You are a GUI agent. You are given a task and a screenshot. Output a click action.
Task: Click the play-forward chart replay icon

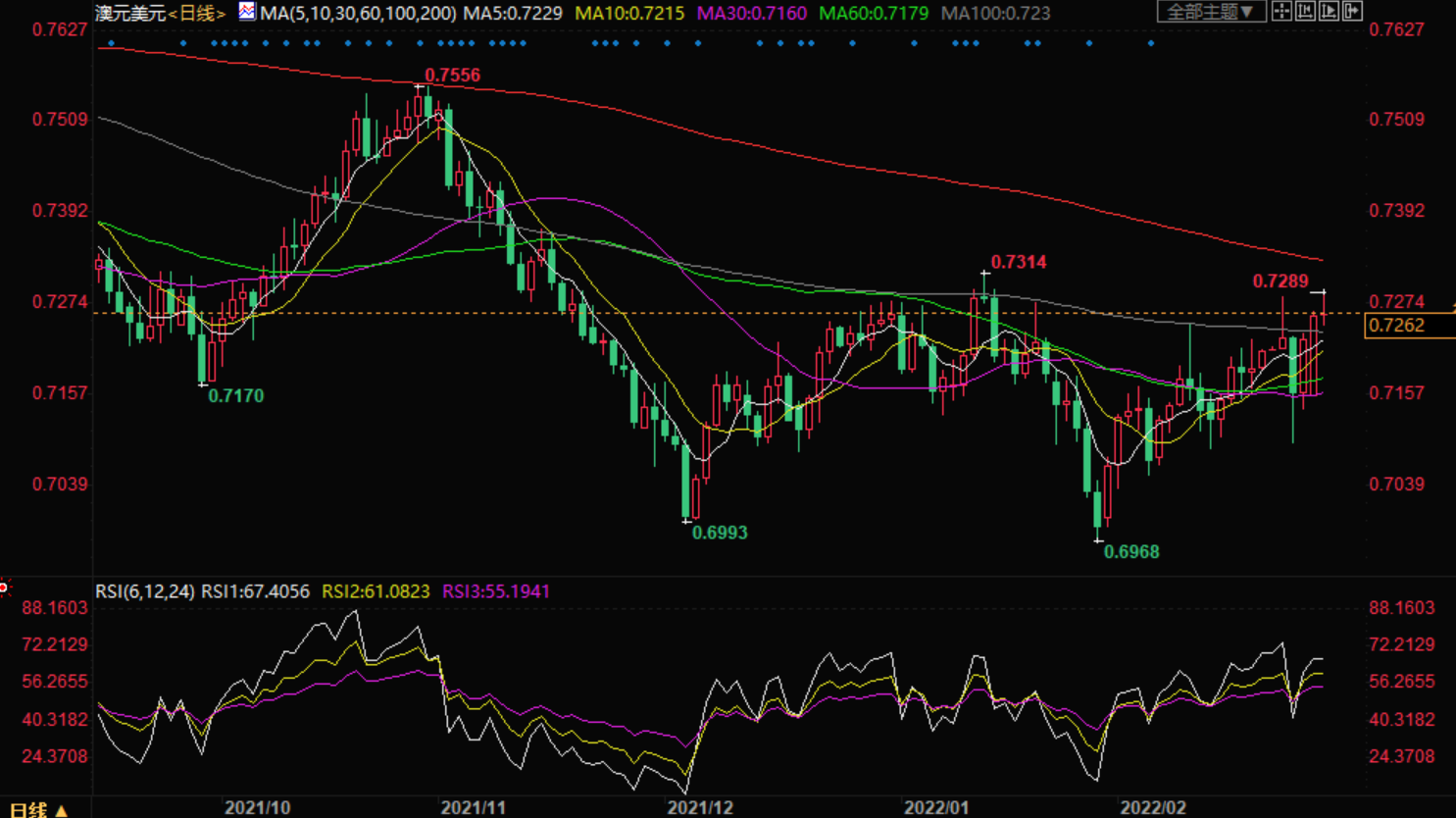[1329, 12]
